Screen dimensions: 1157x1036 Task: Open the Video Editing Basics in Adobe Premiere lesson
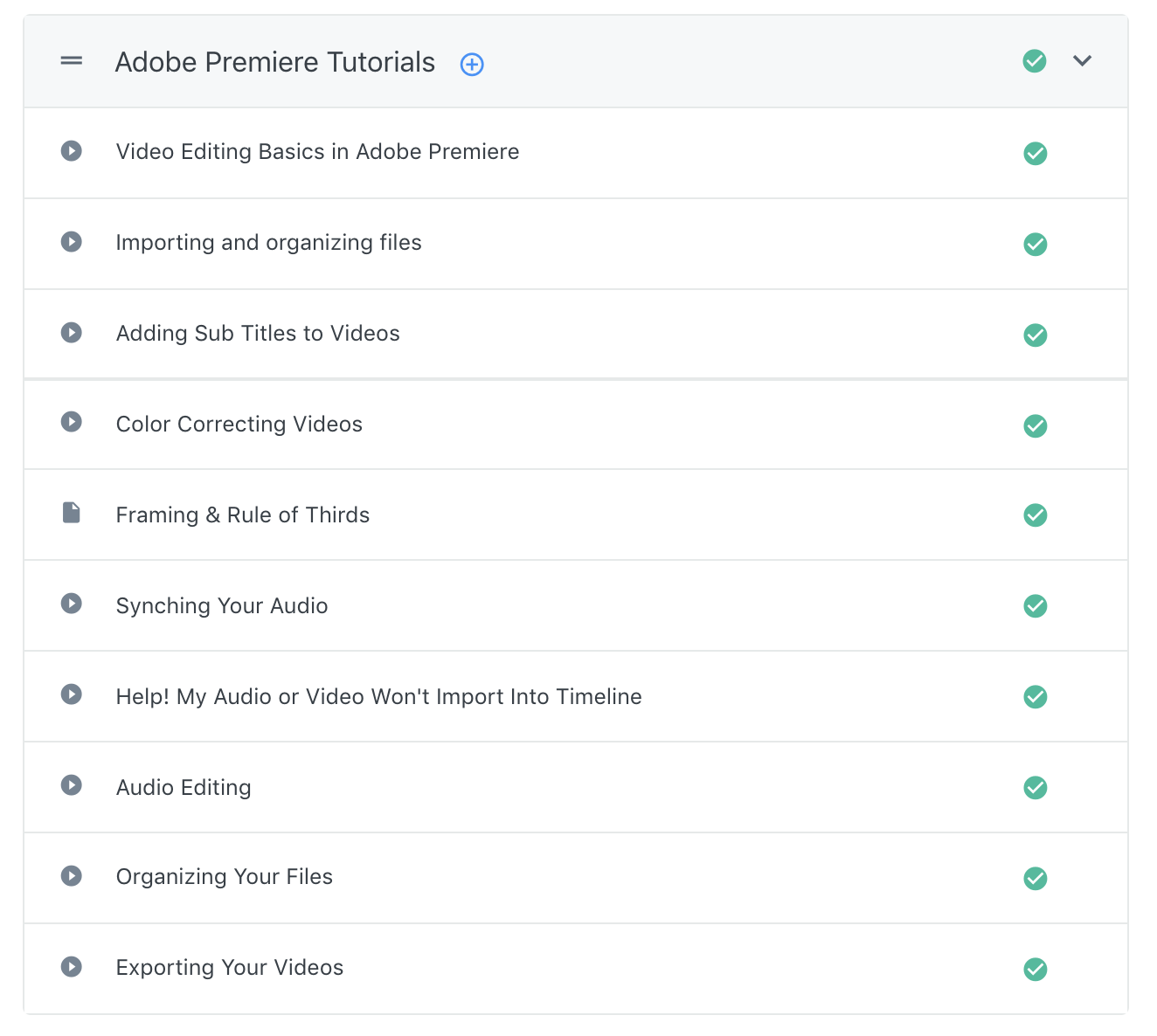317,152
